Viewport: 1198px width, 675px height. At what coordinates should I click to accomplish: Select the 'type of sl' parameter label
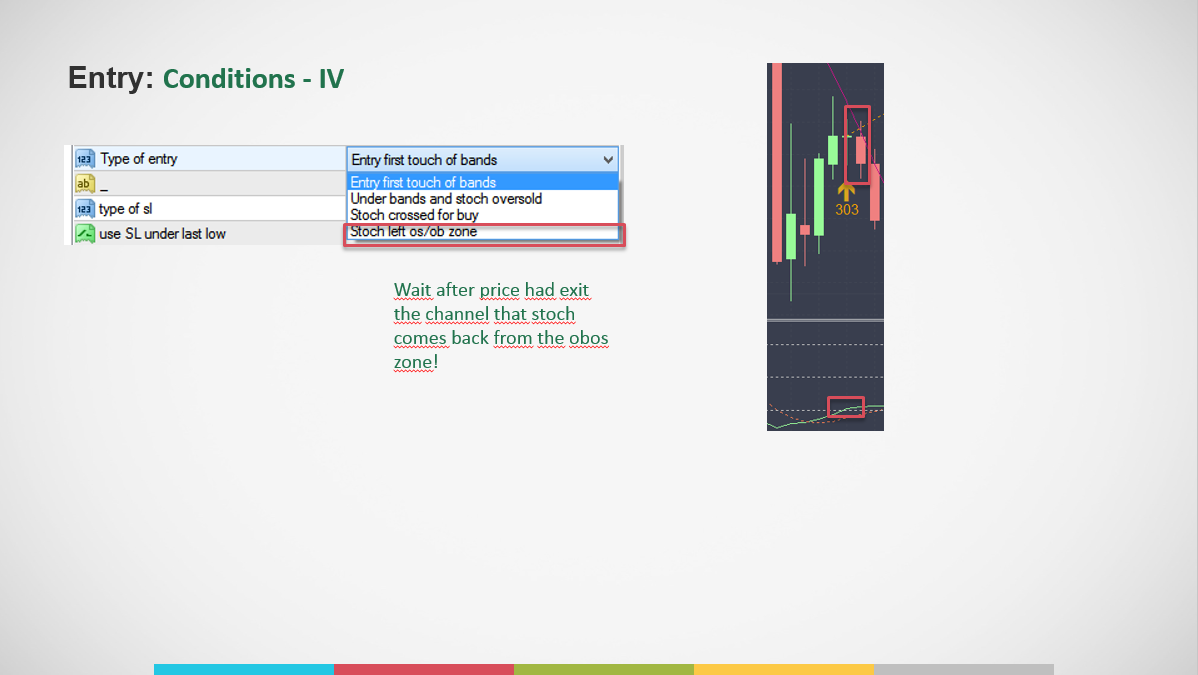(x=125, y=209)
